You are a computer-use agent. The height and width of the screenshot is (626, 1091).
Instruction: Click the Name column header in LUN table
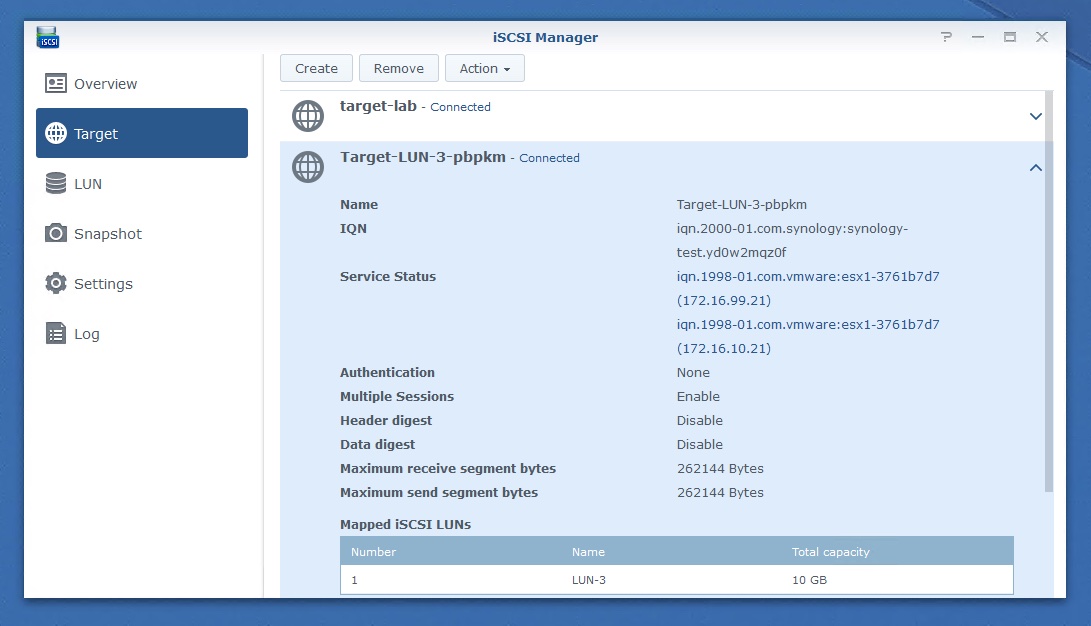[588, 552]
